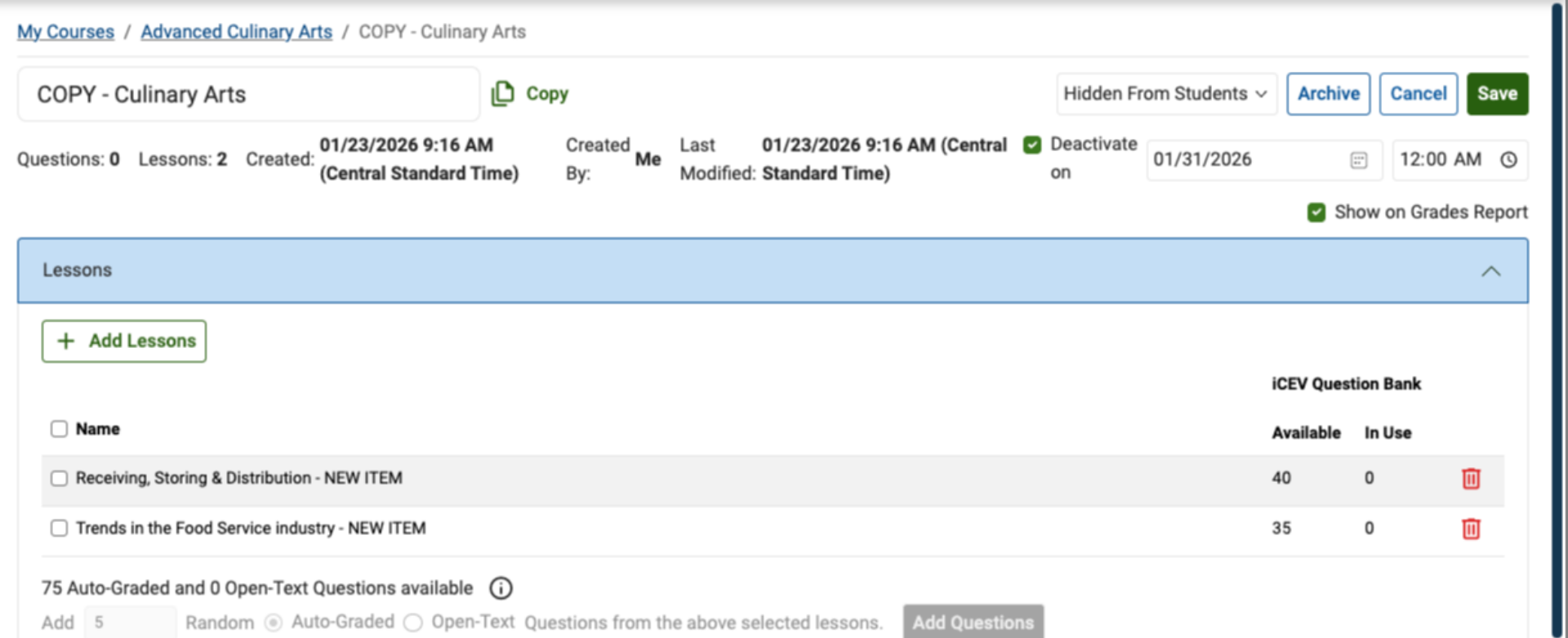Open the clock time picker
Viewport: 1568px width, 638px height.
click(1508, 160)
